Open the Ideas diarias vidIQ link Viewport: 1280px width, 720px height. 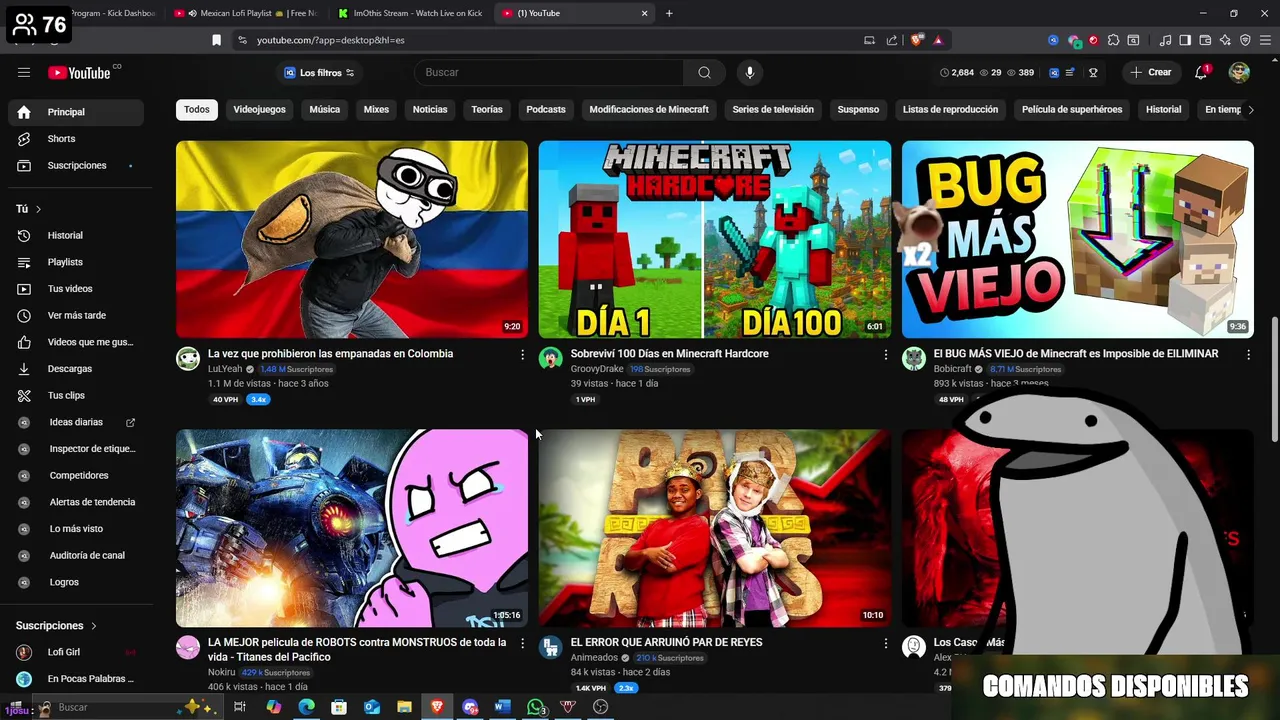coord(76,422)
